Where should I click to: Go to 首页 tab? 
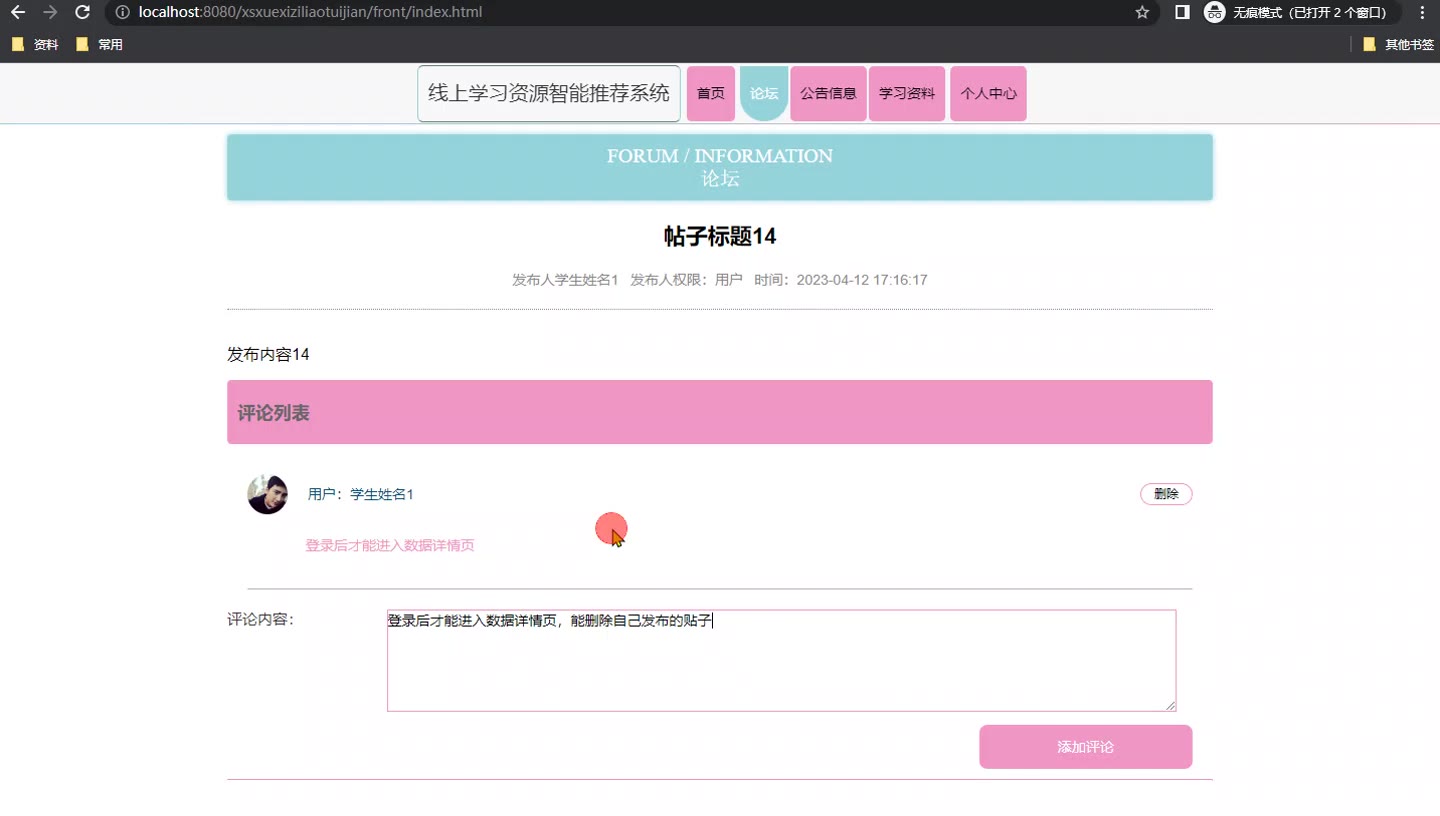click(711, 94)
